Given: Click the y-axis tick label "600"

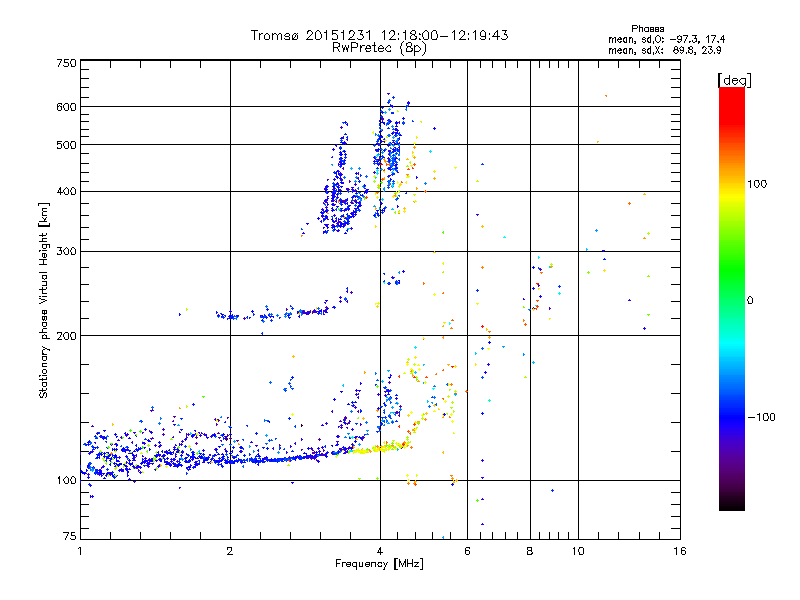Looking at the screenshot, I should pos(67,107).
